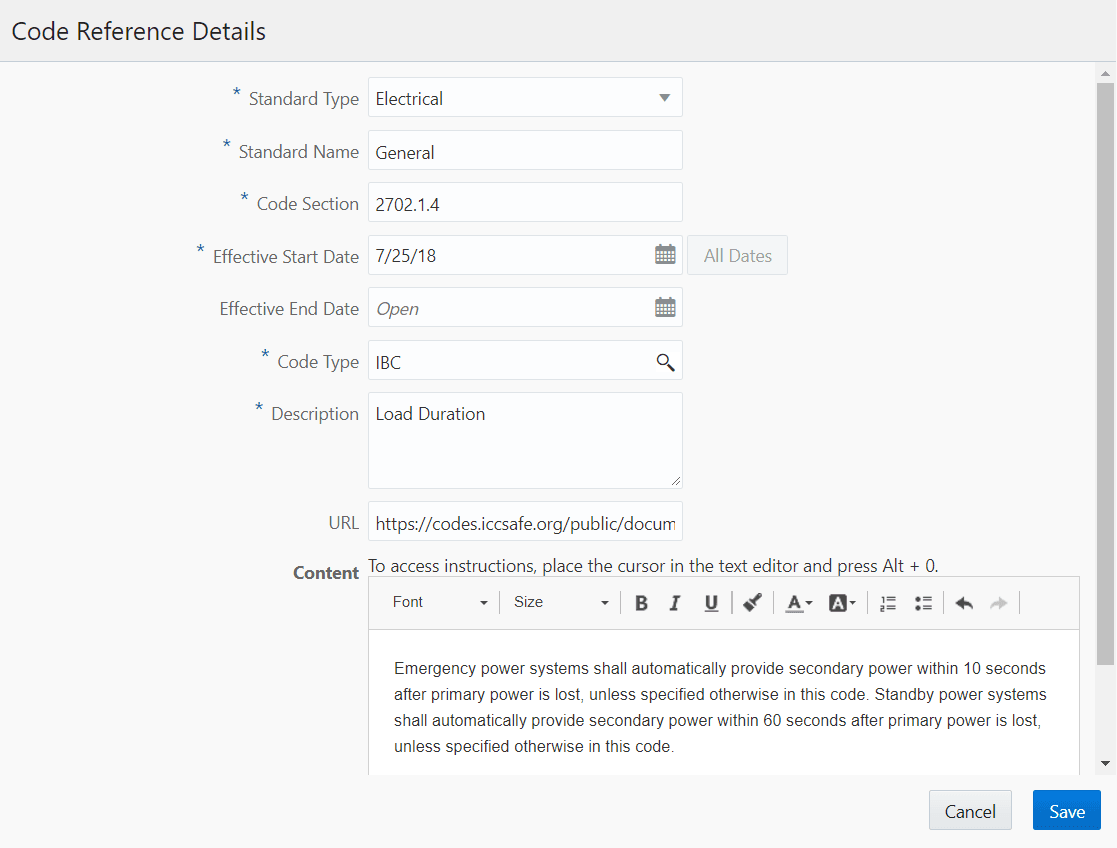Select the Remove Format brush icon

point(752,602)
